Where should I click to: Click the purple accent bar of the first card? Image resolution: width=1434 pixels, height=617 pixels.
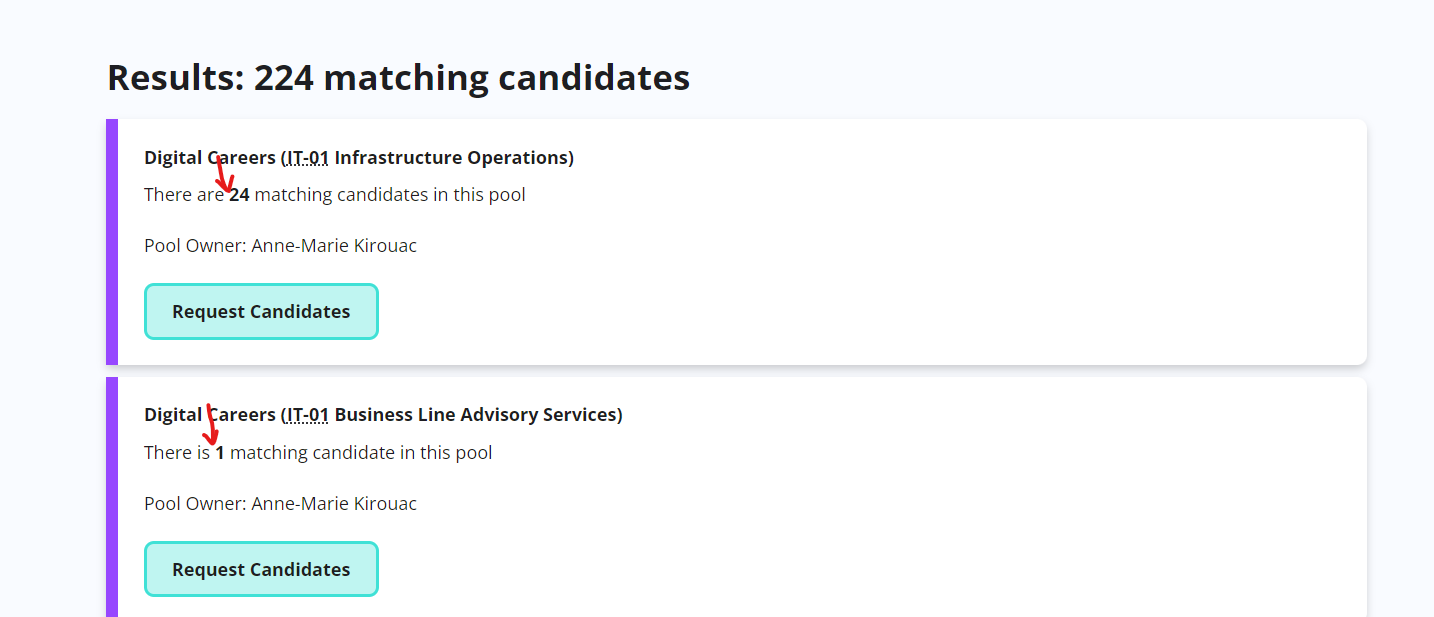tap(110, 240)
